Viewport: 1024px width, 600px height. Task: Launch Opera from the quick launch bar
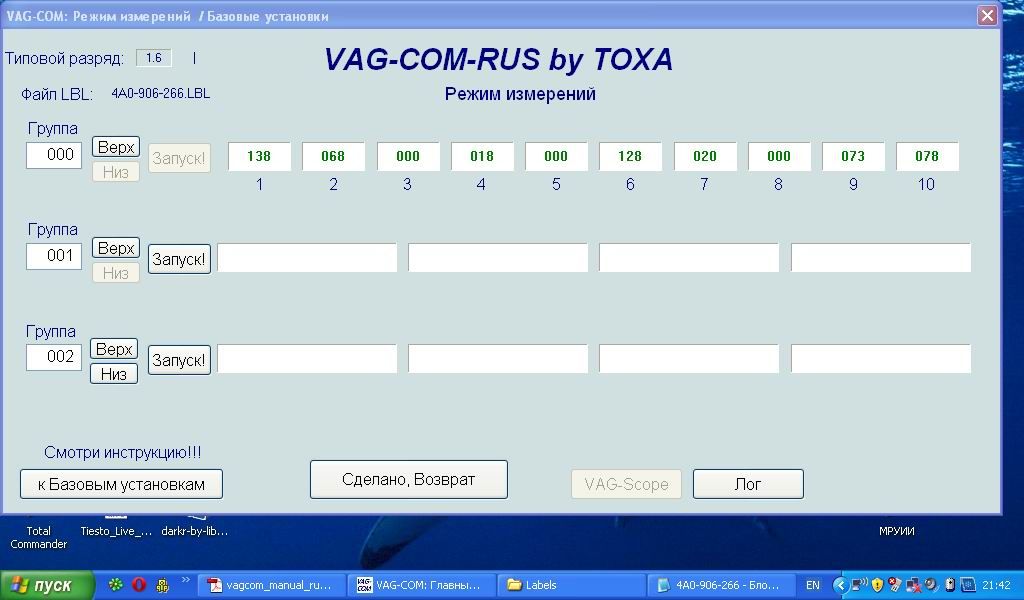point(139,585)
